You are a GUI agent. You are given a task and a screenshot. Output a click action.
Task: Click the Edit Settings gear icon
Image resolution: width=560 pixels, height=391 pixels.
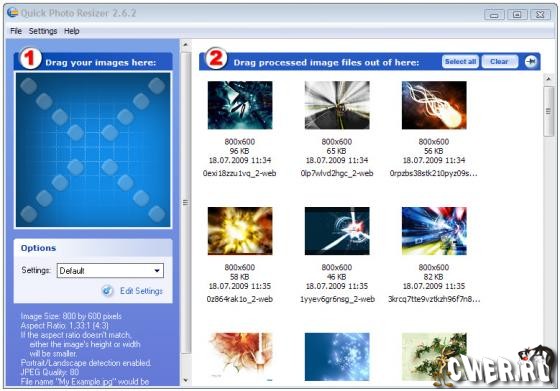(x=107, y=291)
